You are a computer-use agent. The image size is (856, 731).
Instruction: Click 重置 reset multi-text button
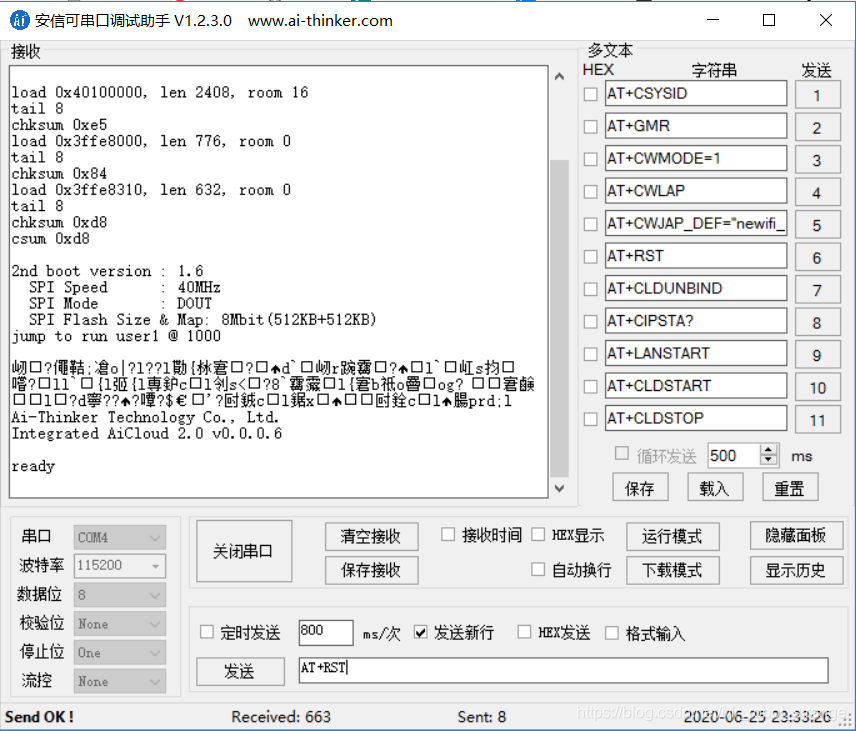coord(789,488)
